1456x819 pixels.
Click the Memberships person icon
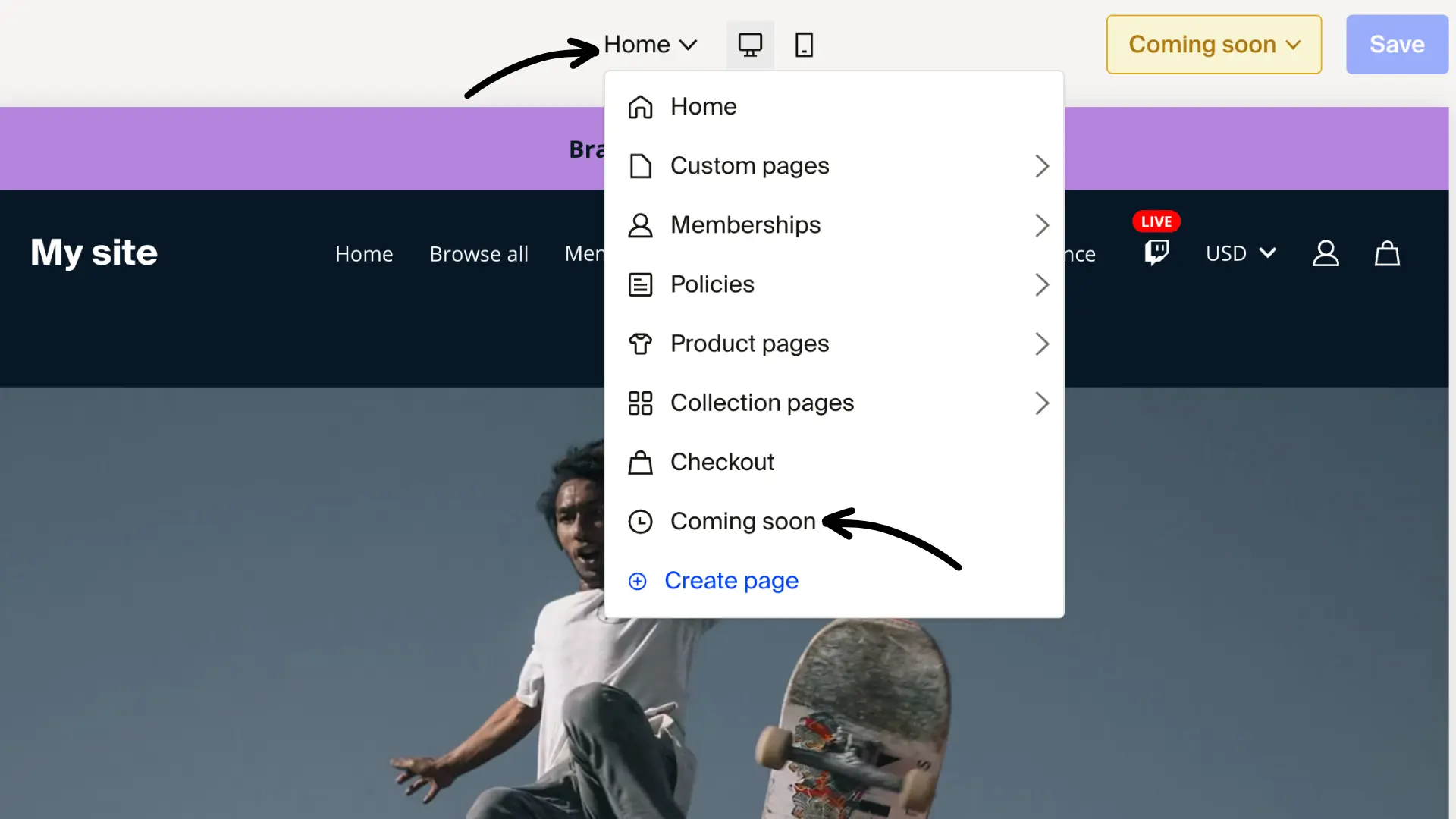(641, 225)
